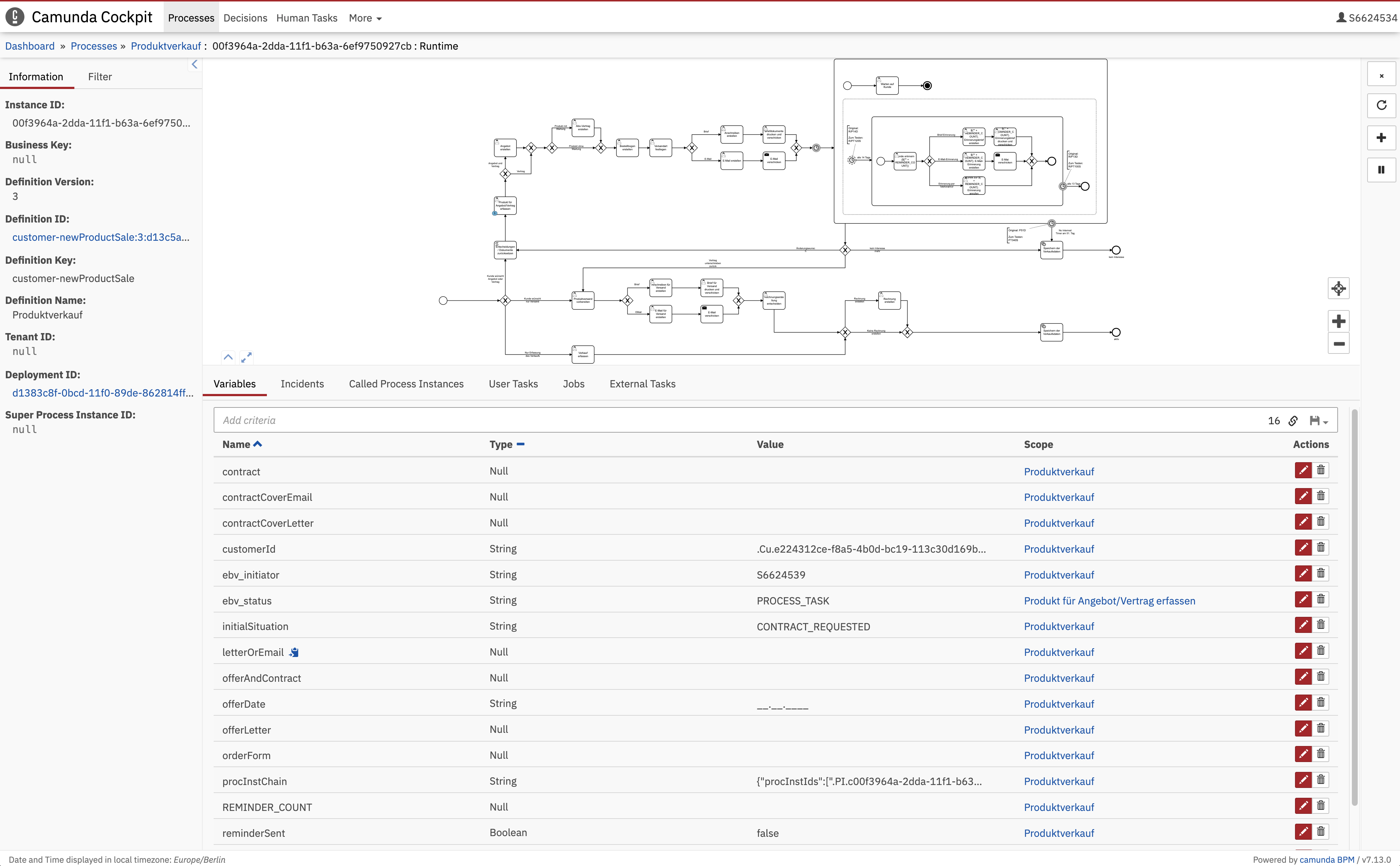1400x866 pixels.
Task: Edit the ebv_status variable
Action: (x=1303, y=599)
